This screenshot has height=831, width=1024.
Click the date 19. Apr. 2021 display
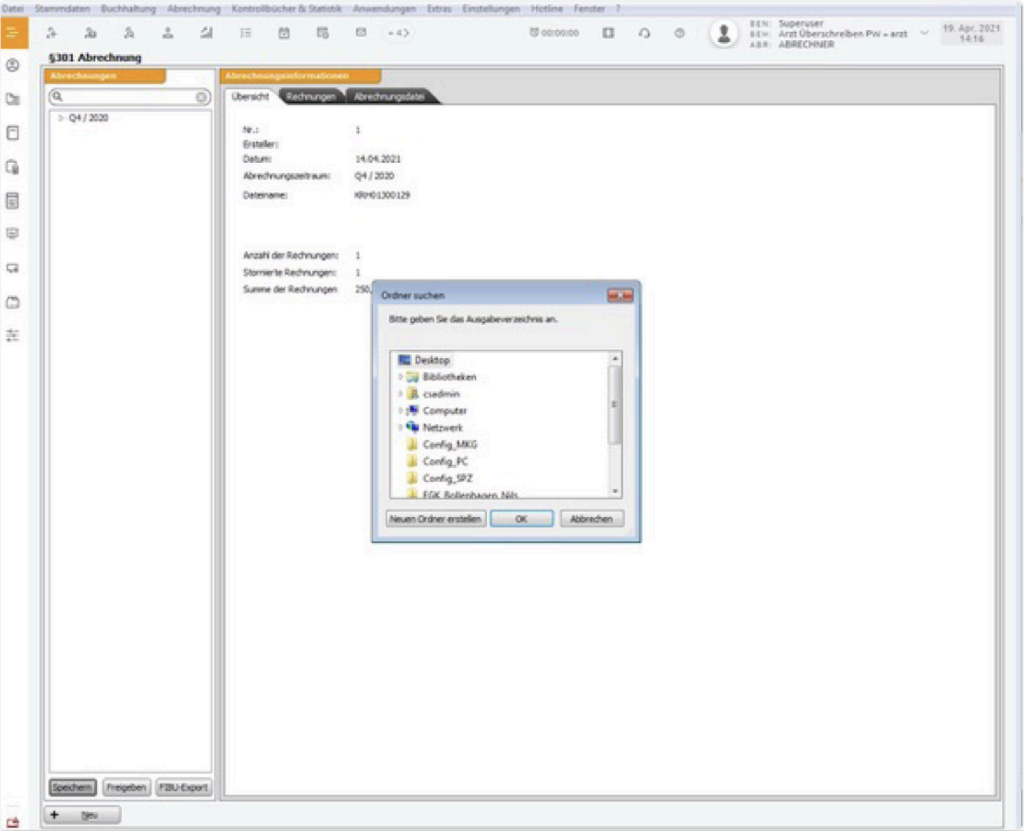pyautogui.click(x=971, y=28)
